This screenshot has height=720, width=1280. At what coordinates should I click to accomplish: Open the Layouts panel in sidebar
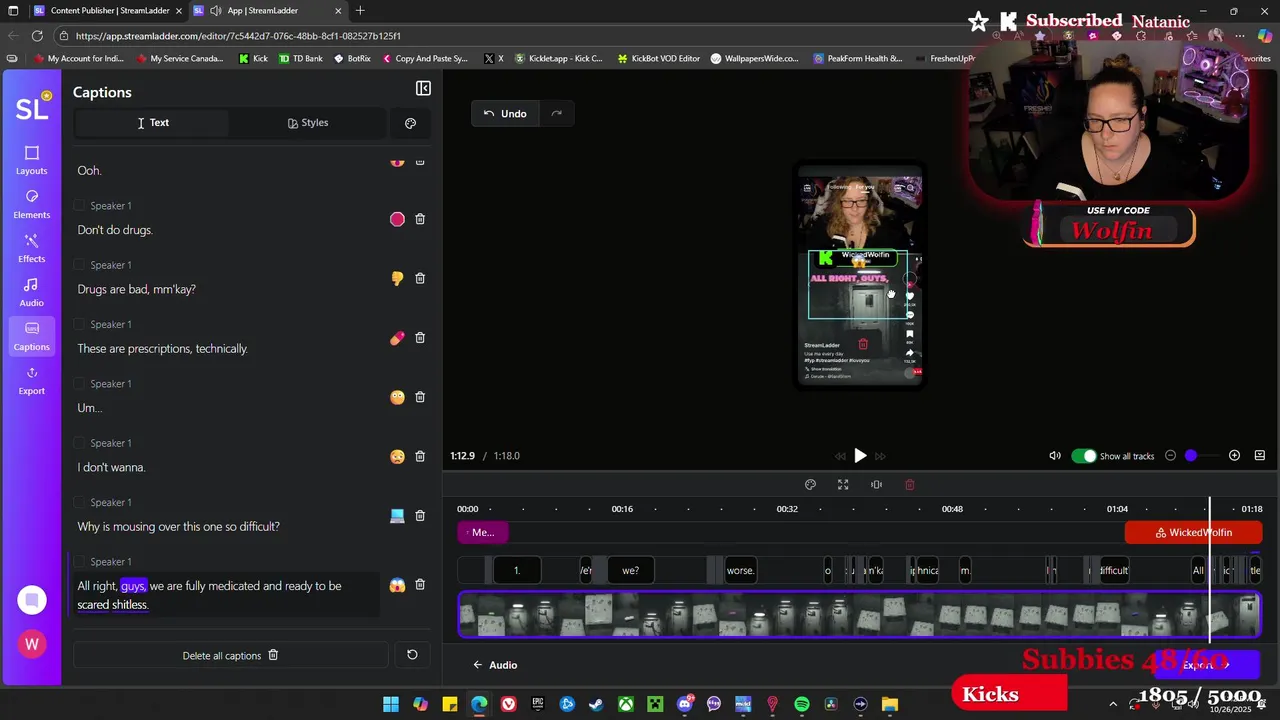pos(31,160)
